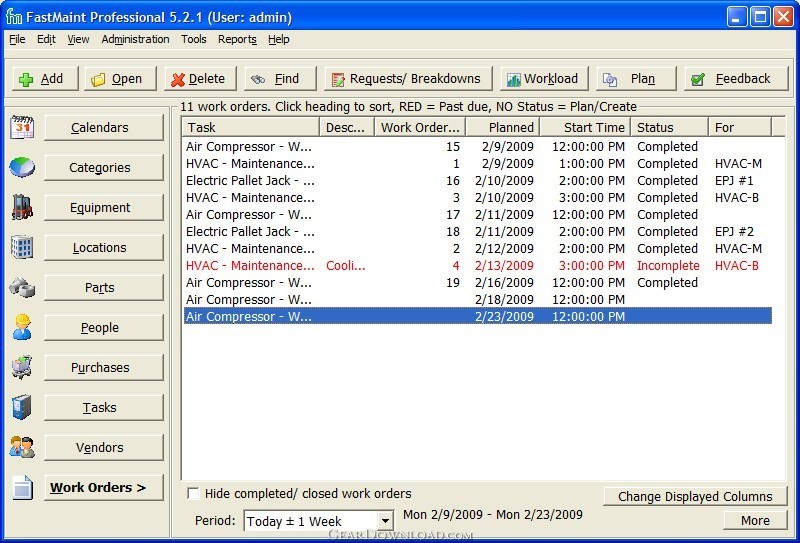Click Change Displayed Columns

point(695,496)
